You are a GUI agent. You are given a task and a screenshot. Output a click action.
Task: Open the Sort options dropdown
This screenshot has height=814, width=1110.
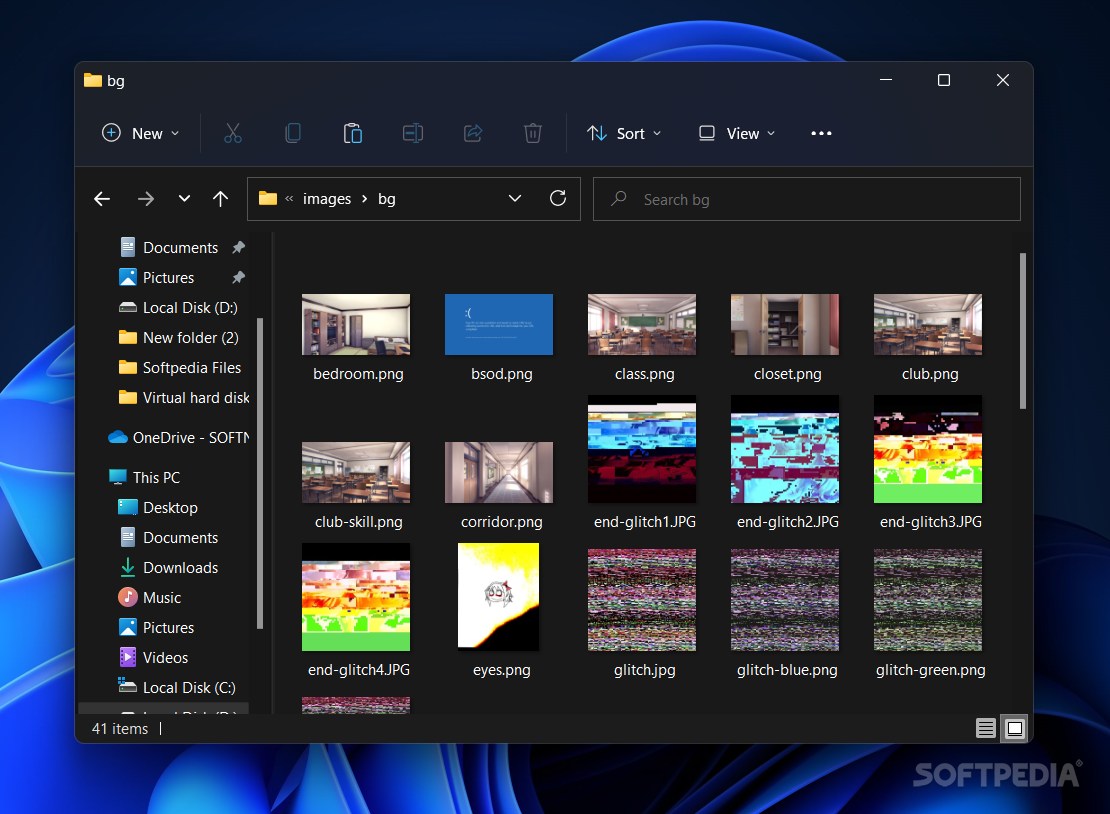(x=624, y=133)
